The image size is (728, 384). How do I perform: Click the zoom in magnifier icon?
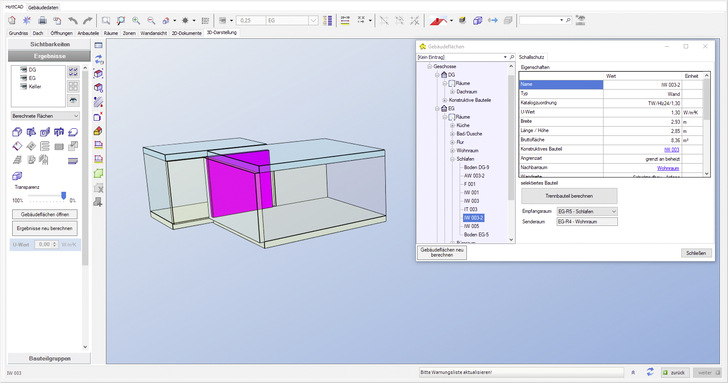coord(136,20)
